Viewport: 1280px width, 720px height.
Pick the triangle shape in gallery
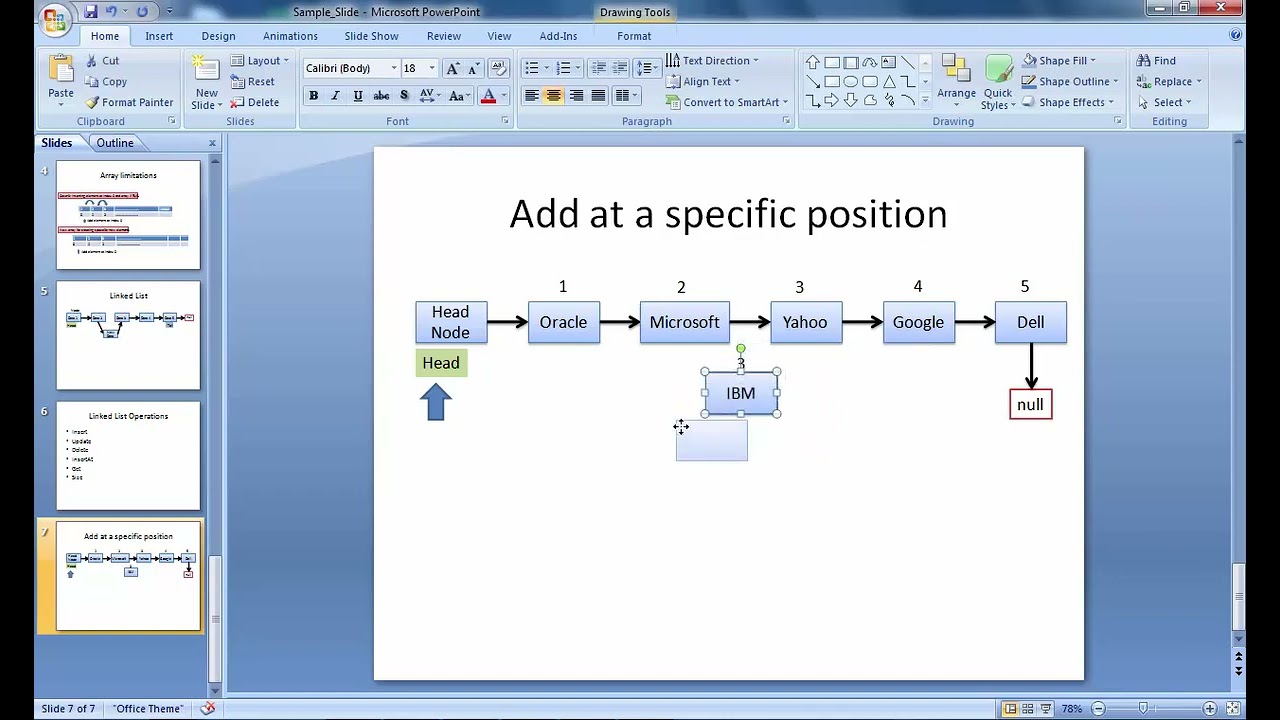888,81
